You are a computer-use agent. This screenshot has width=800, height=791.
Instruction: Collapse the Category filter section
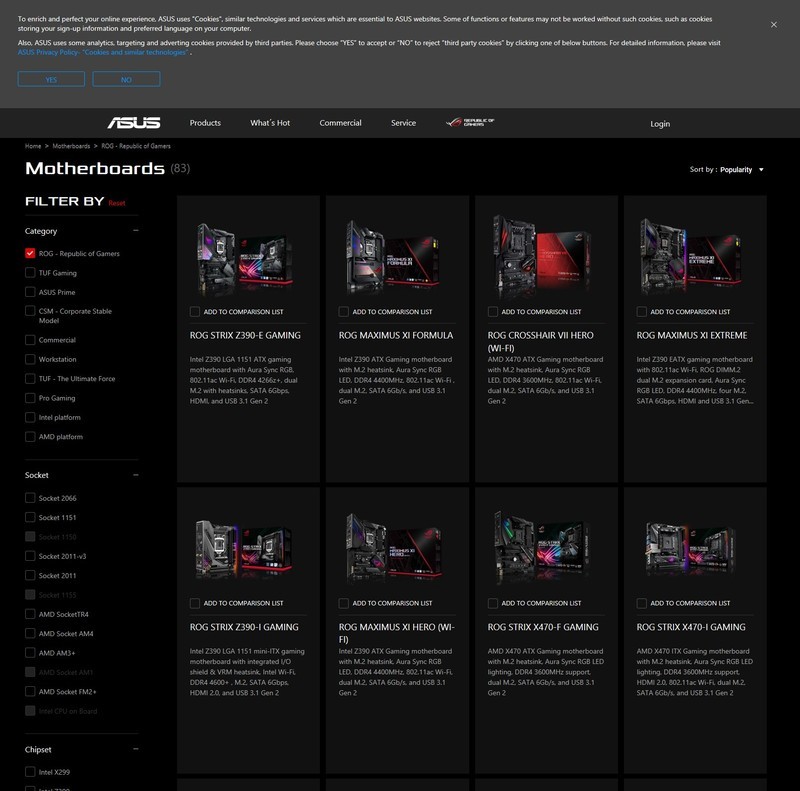click(135, 231)
